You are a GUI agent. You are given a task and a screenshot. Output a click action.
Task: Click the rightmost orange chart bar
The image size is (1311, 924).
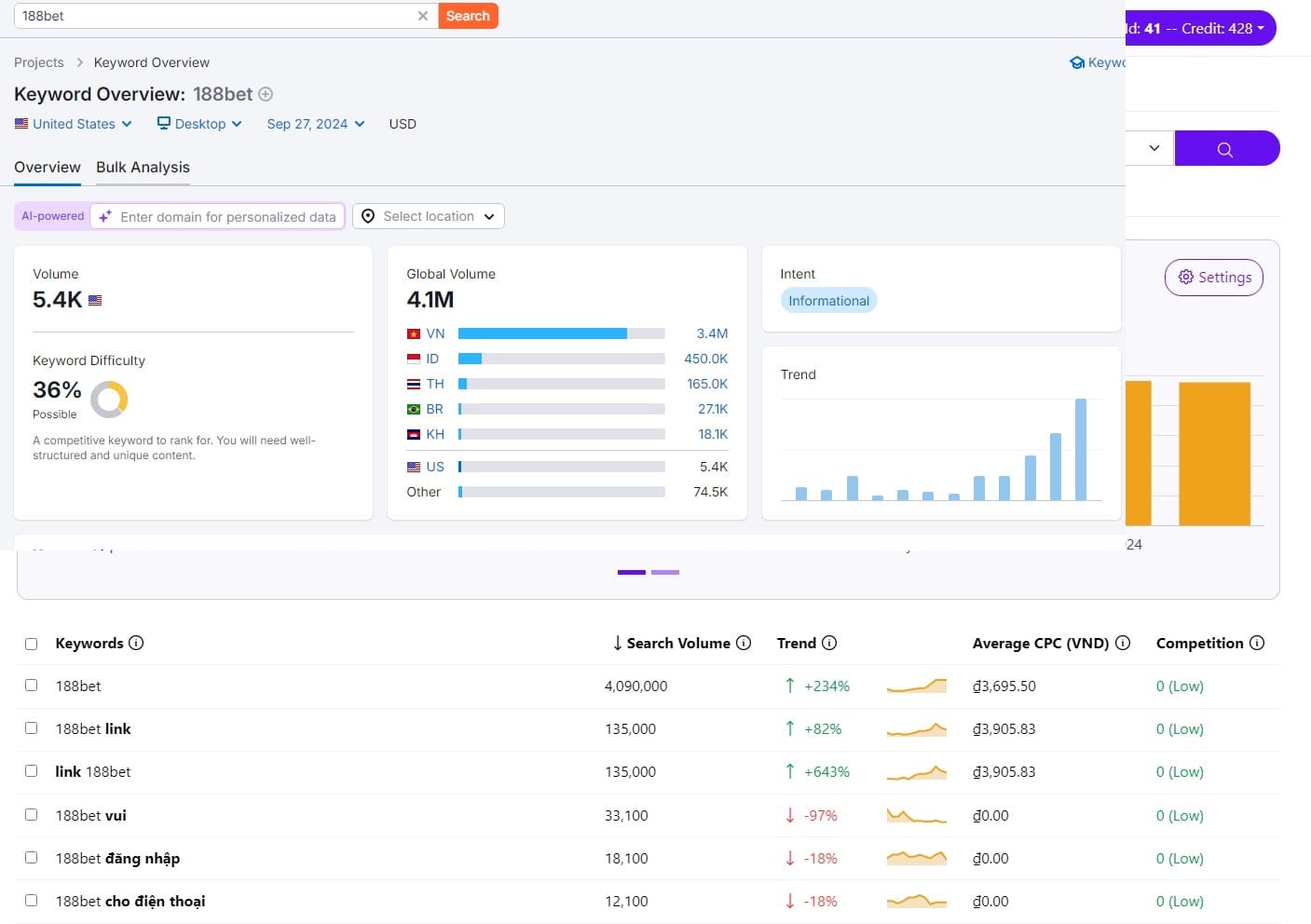[1214, 454]
